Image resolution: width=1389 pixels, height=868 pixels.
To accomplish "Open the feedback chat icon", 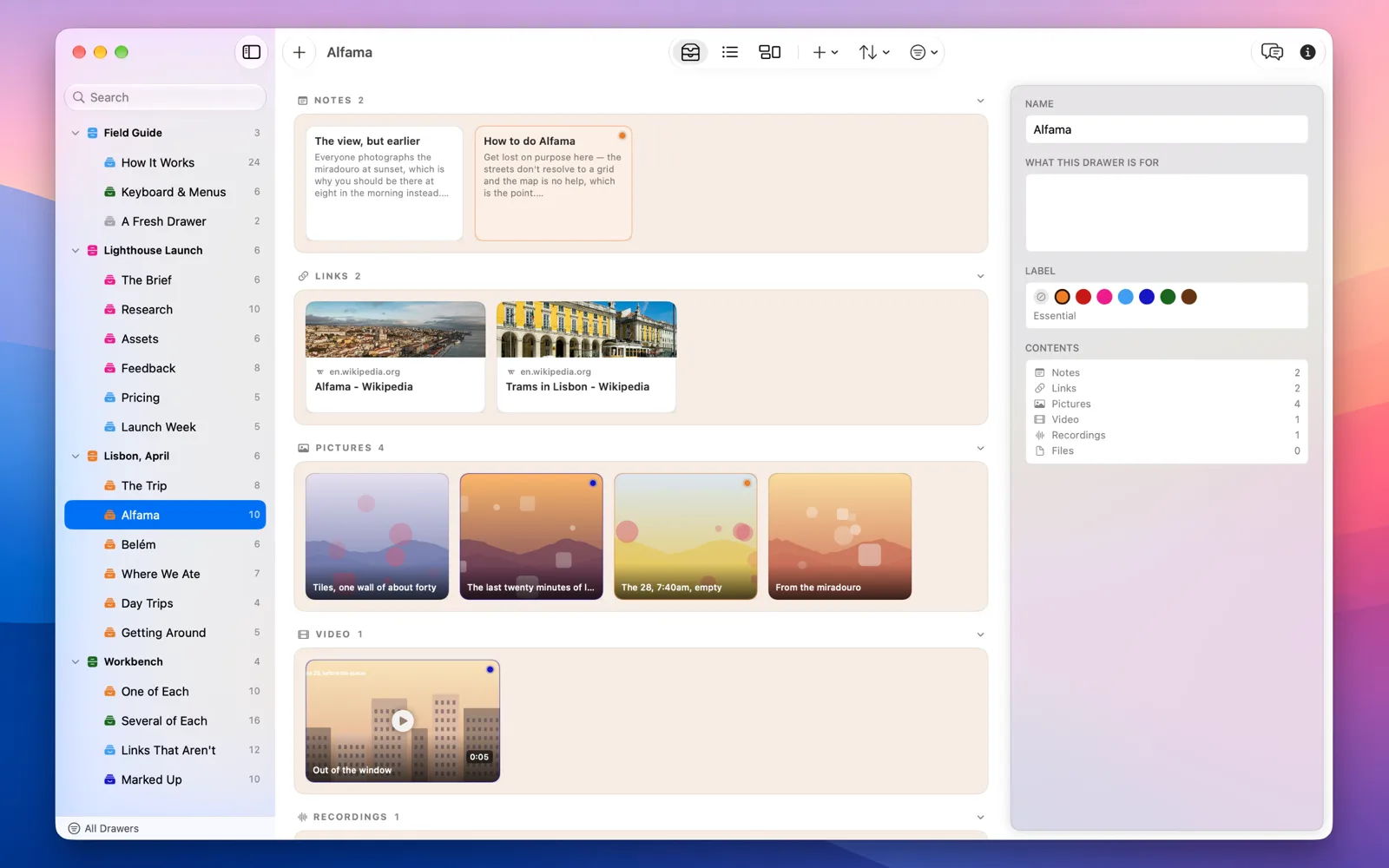I will [x=1272, y=52].
